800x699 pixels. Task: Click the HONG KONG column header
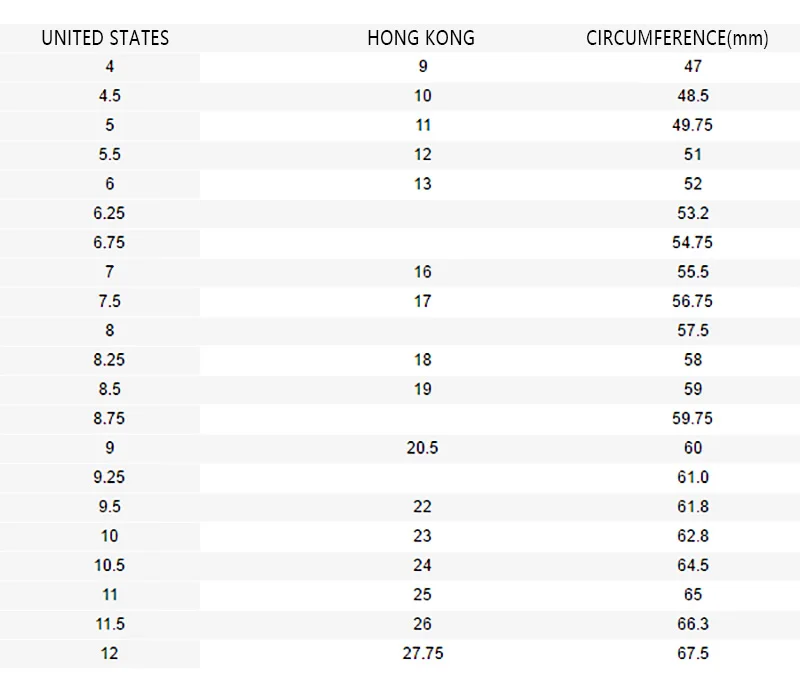[x=421, y=39]
